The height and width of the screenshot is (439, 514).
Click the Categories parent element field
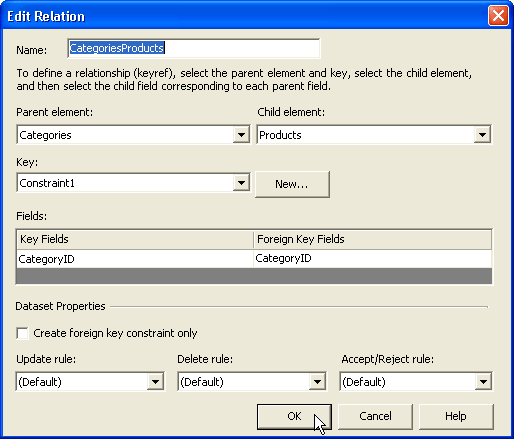tap(125, 135)
